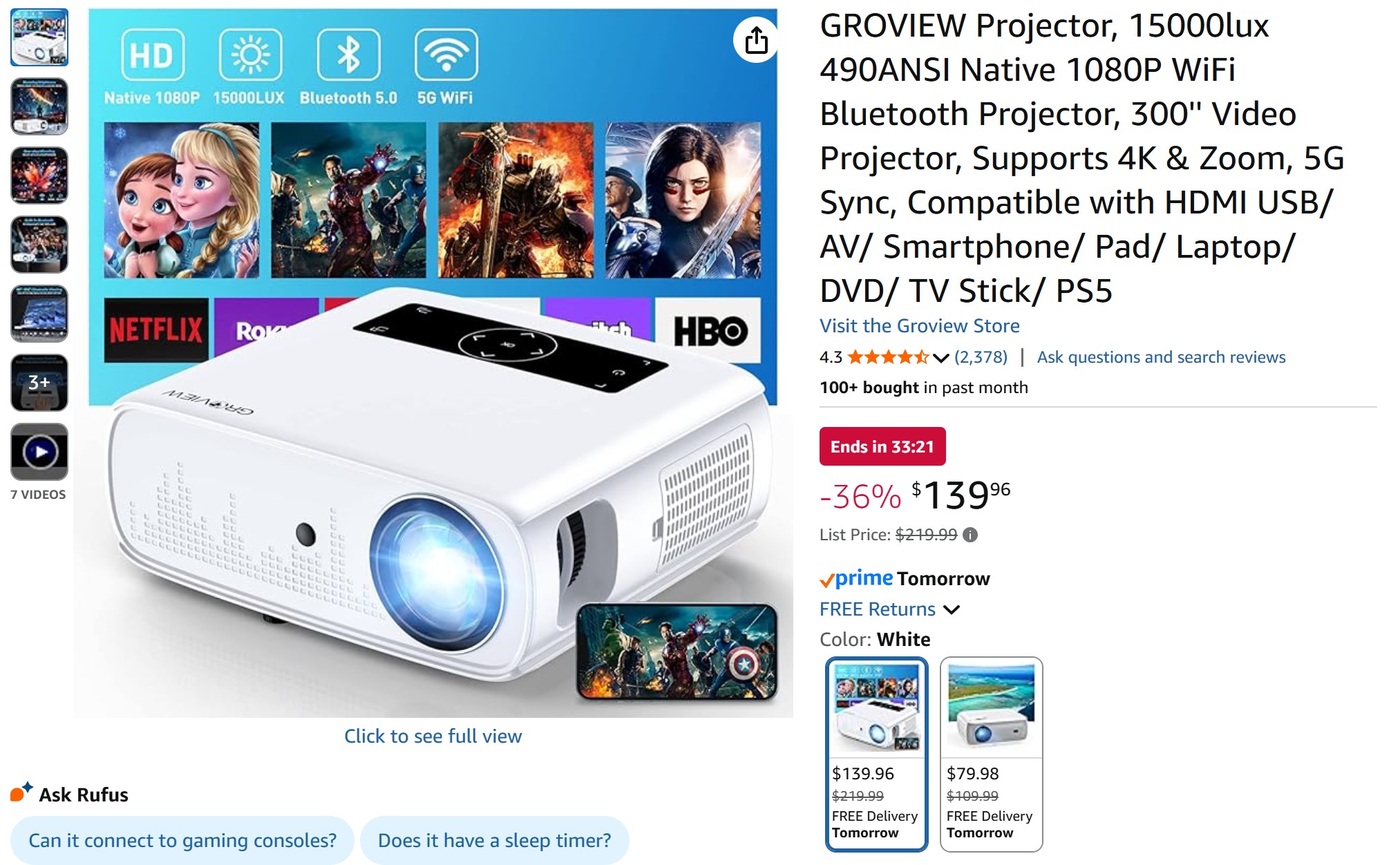
Task: Open the FREE Returns details link
Action: point(878,609)
